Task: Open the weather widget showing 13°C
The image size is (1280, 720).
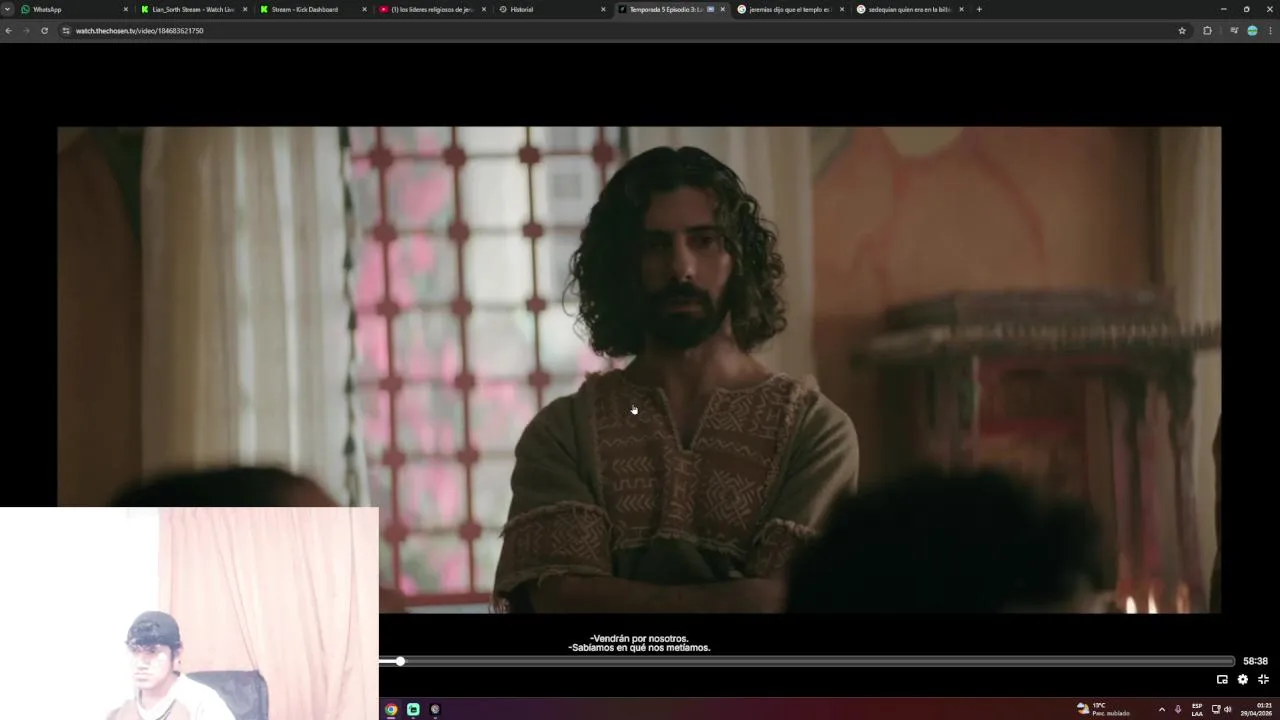Action: (1103, 709)
